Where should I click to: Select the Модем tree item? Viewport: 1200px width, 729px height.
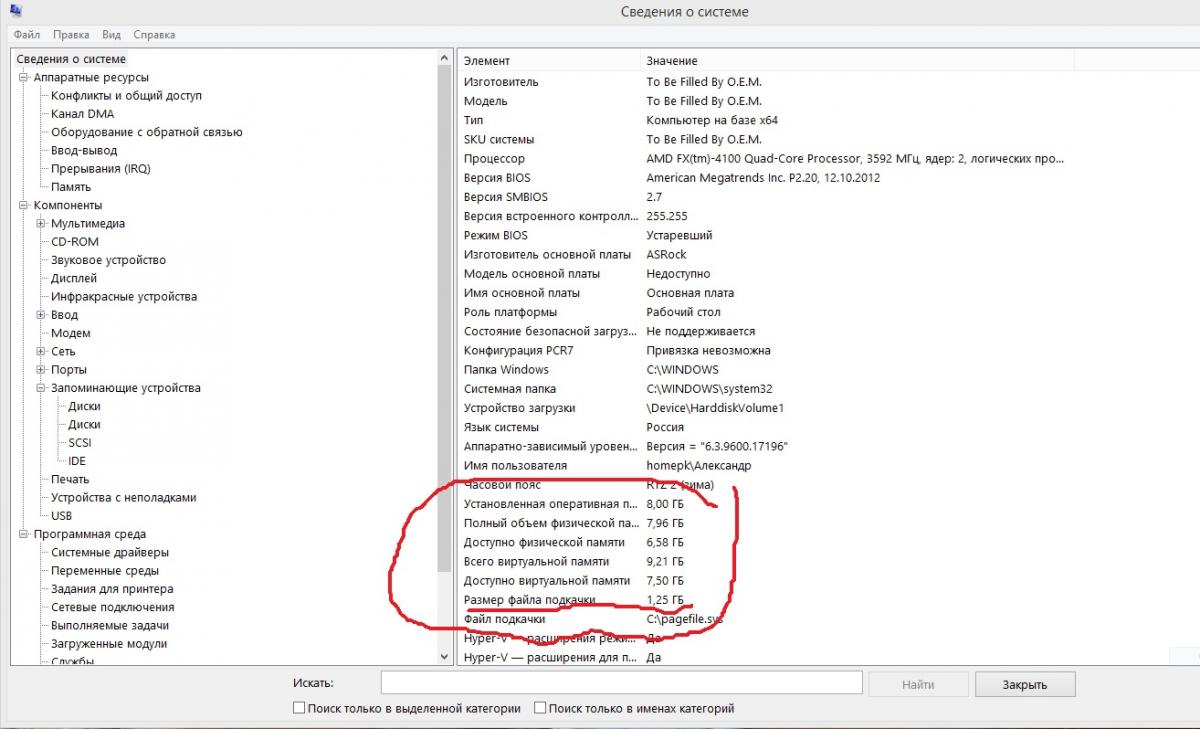tap(71, 333)
